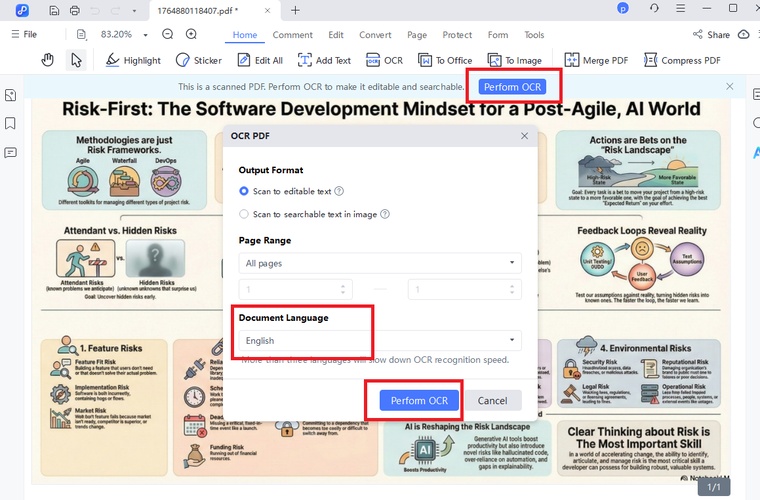Zoom in with the plus magnifier
The width and height of the screenshot is (760, 500).
point(191,34)
